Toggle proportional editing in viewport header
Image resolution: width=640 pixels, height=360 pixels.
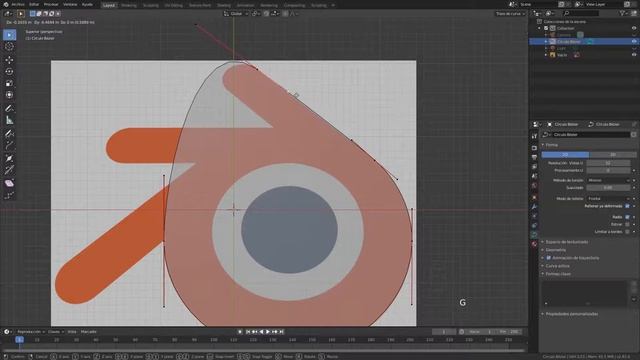click(x=285, y=13)
